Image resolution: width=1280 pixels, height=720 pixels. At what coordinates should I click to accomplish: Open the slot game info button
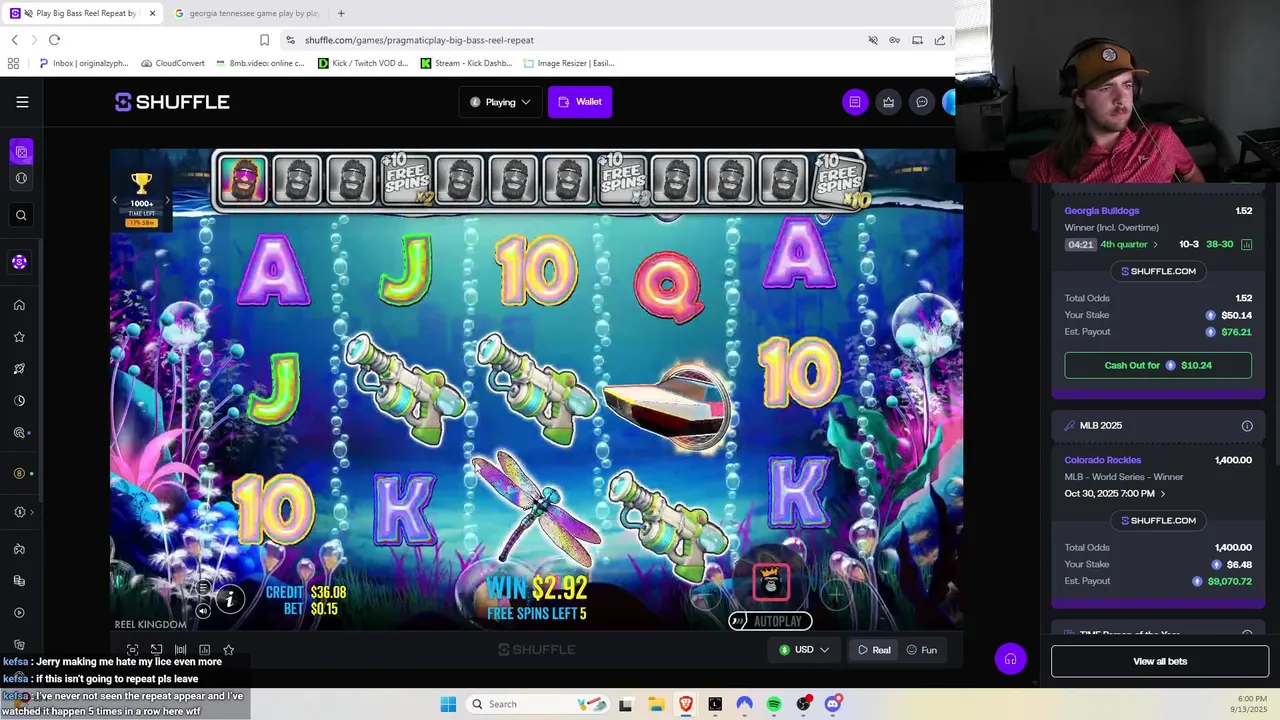[x=230, y=599]
